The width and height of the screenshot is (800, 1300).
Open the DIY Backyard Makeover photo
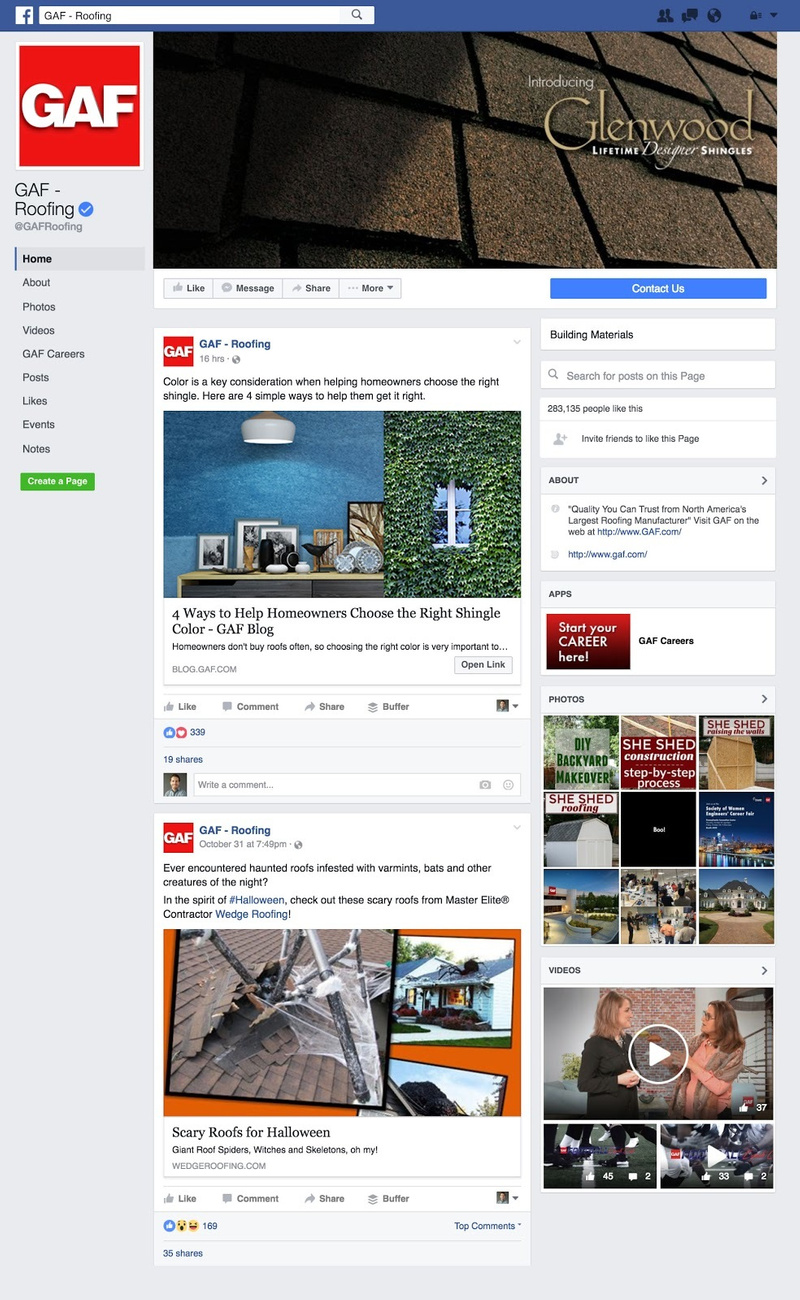(x=581, y=752)
